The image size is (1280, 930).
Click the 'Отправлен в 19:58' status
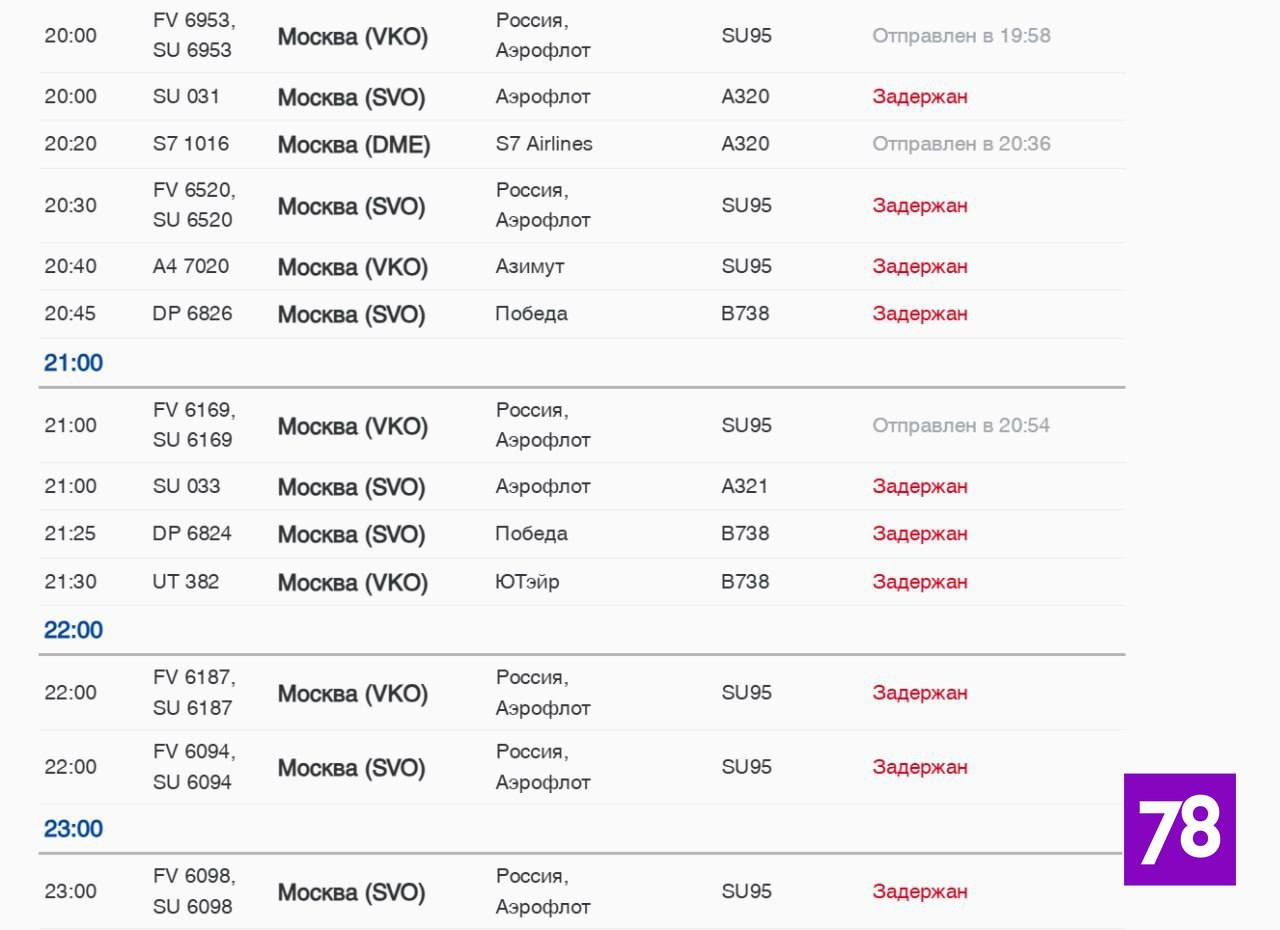(961, 36)
